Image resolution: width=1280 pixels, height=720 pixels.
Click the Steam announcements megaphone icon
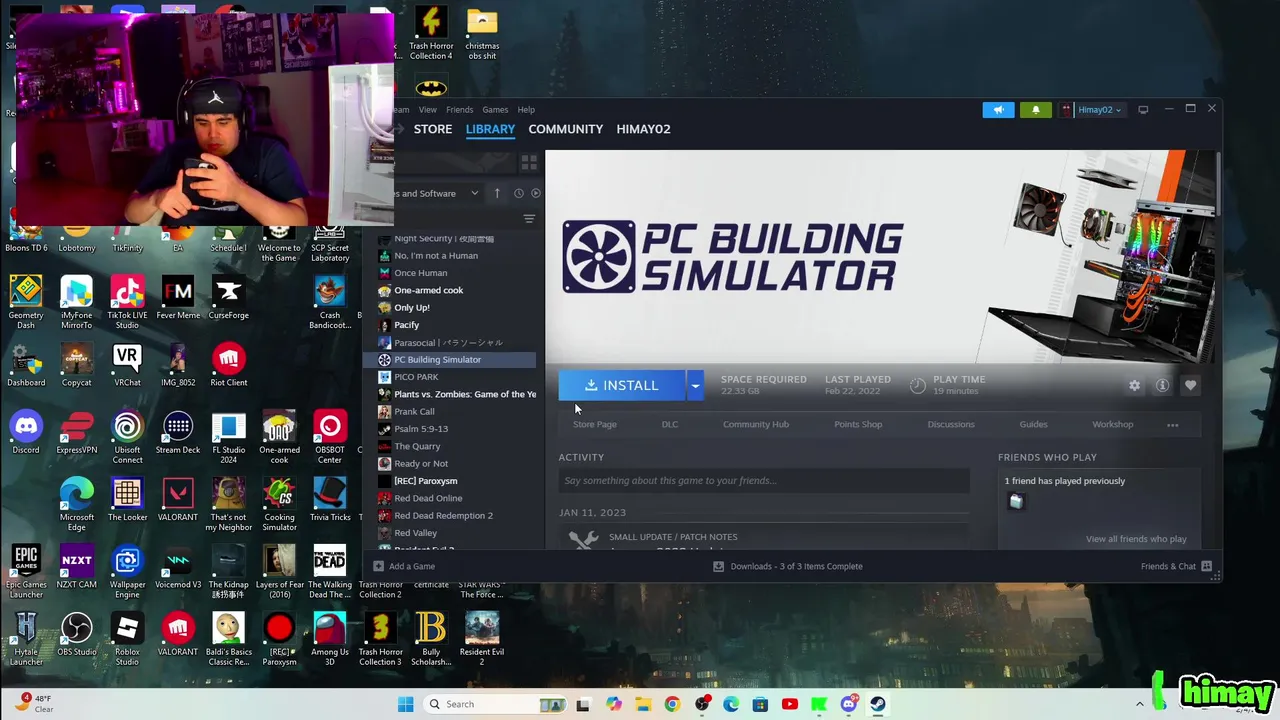[x=998, y=110]
